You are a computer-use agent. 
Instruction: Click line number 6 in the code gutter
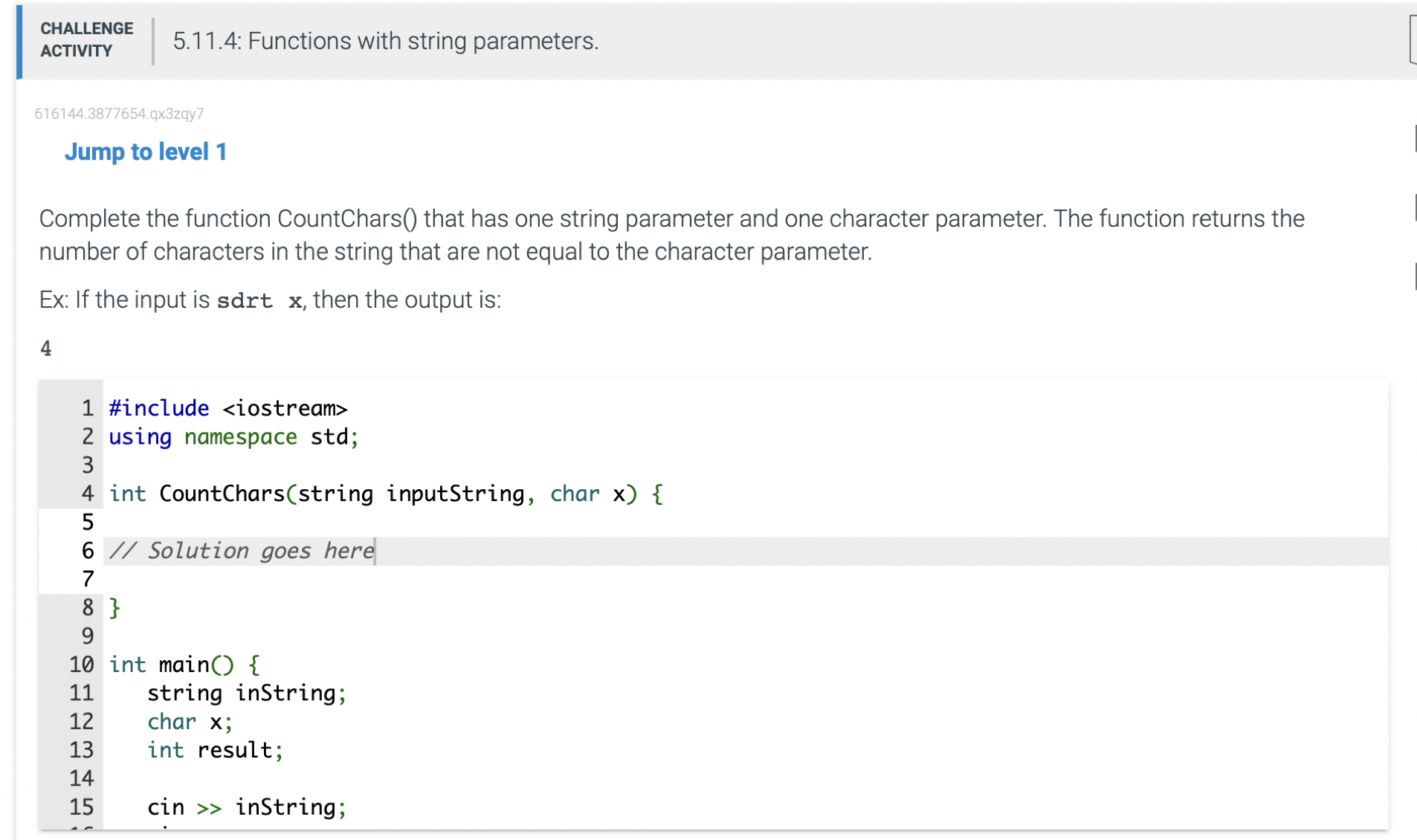pos(87,551)
